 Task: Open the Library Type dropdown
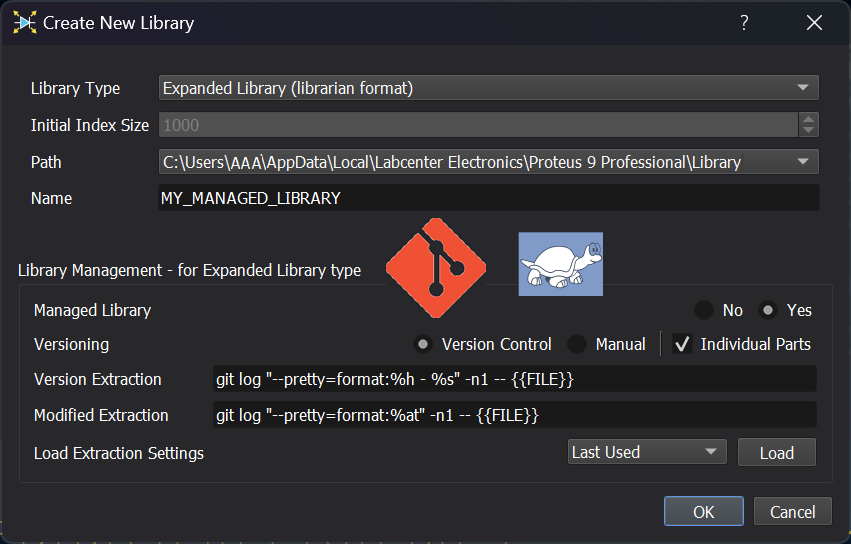[488, 88]
